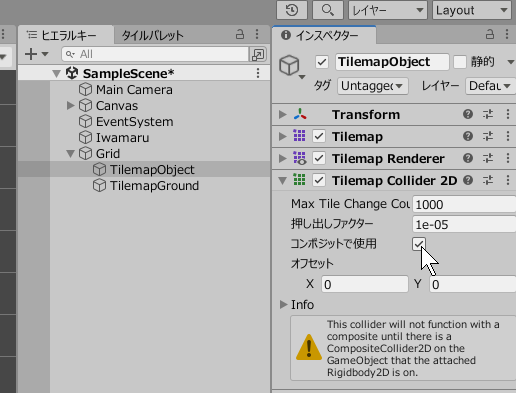Viewport: 516px width, 393px height.
Task: Expand the Info foldout
Action: 283,304
